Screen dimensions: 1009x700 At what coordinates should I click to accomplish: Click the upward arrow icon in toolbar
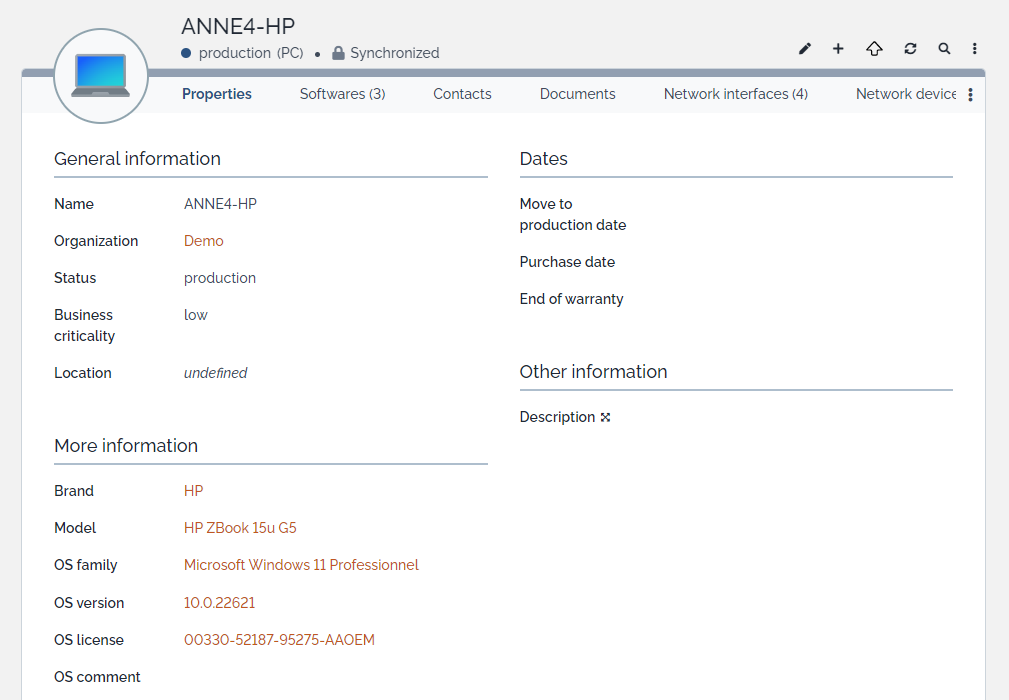point(874,49)
